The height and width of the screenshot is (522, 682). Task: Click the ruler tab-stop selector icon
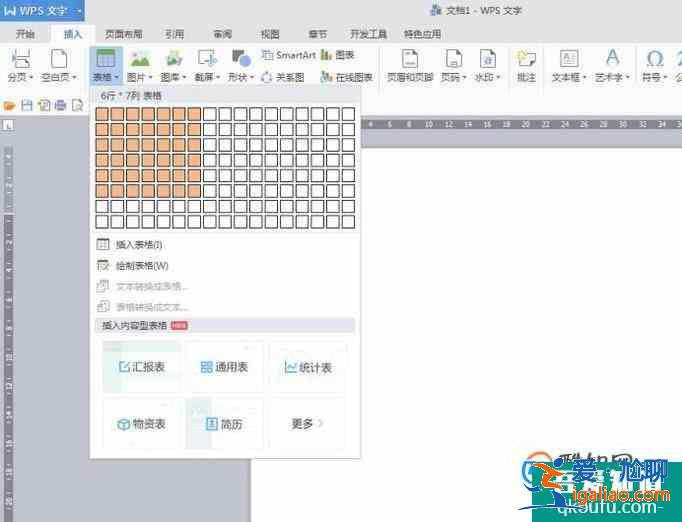point(8,125)
